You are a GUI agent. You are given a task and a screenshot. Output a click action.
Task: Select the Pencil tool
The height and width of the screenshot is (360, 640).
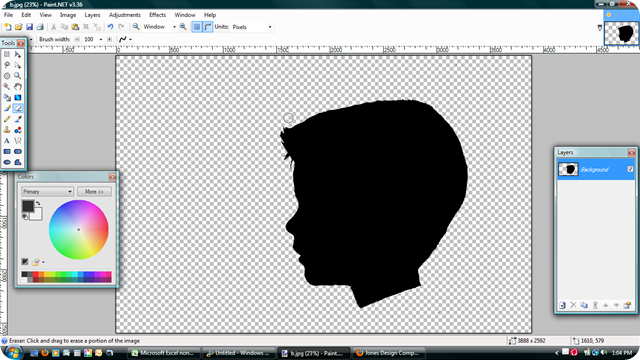click(x=7, y=119)
